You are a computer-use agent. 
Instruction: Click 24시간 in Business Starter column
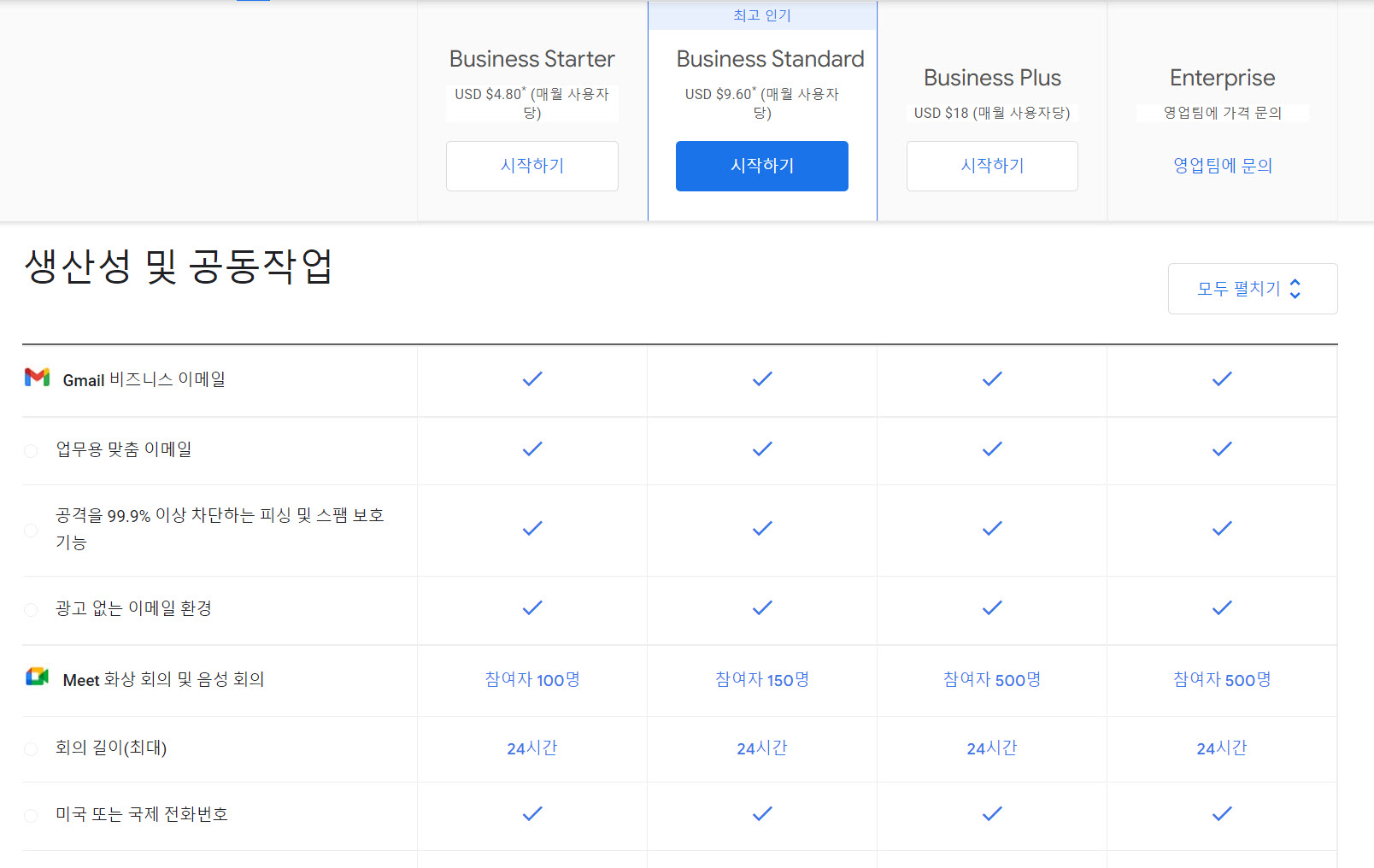pyautogui.click(x=532, y=748)
